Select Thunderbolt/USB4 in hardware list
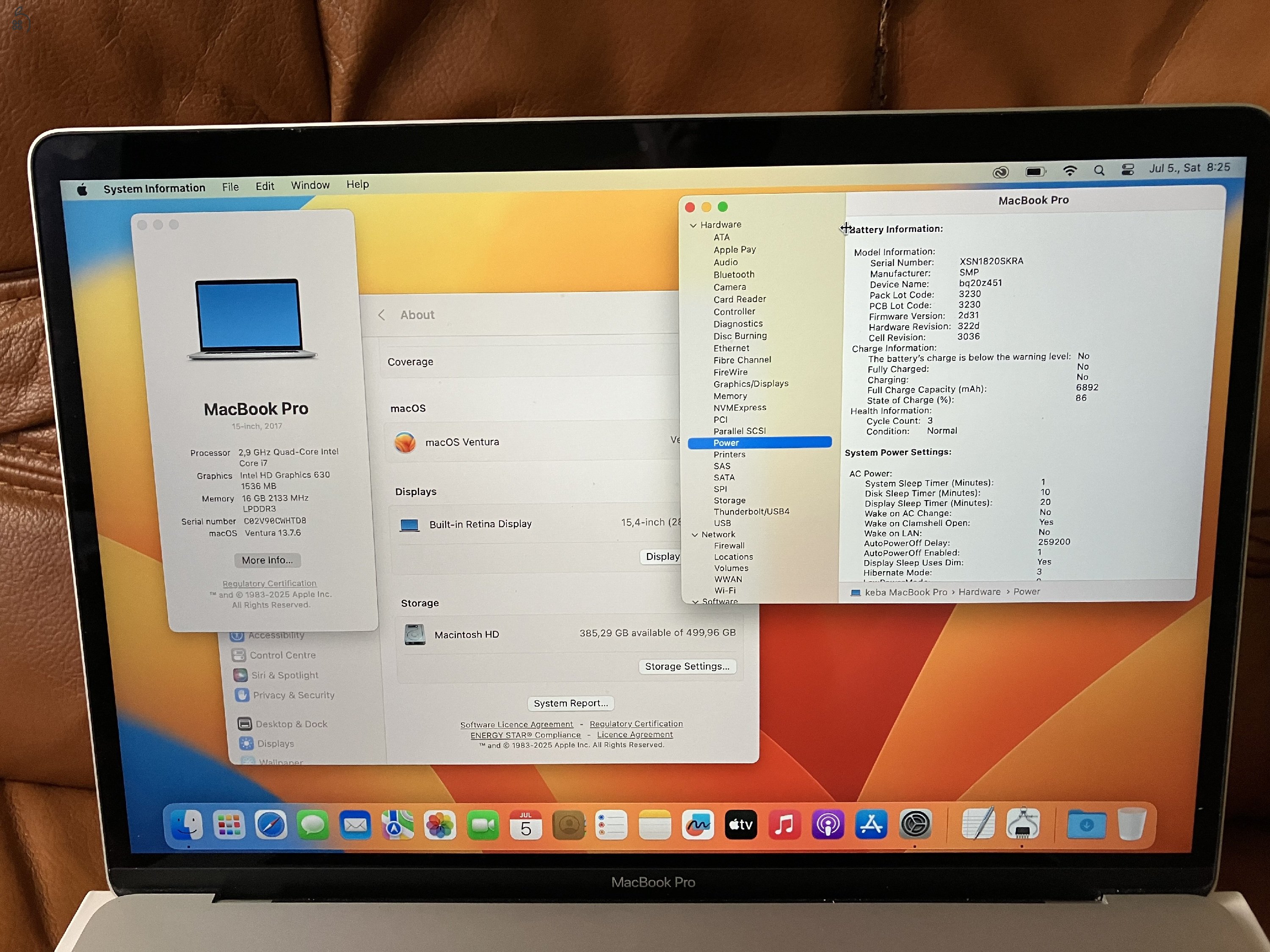Image resolution: width=1270 pixels, height=952 pixels. [751, 512]
